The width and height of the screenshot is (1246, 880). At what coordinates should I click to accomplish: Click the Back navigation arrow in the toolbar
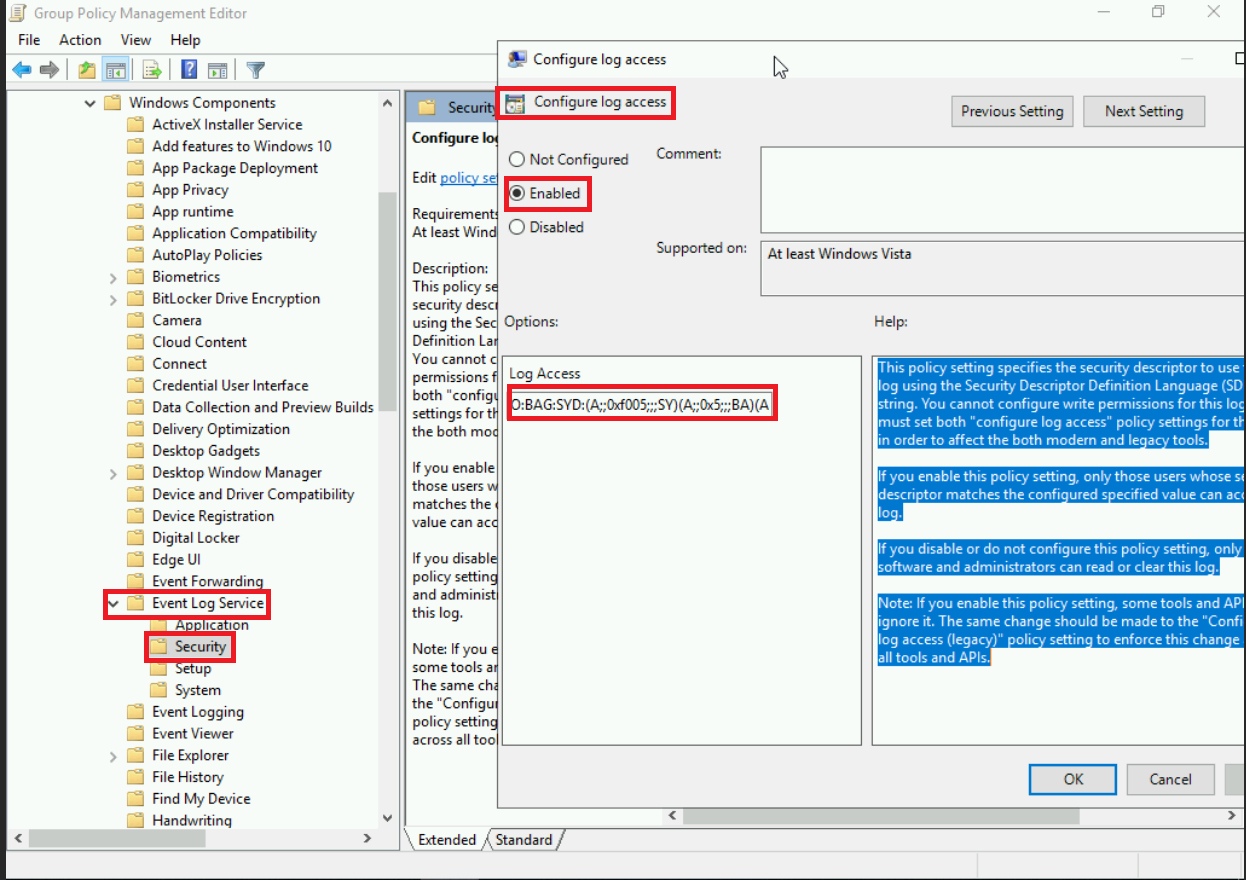pyautogui.click(x=21, y=69)
